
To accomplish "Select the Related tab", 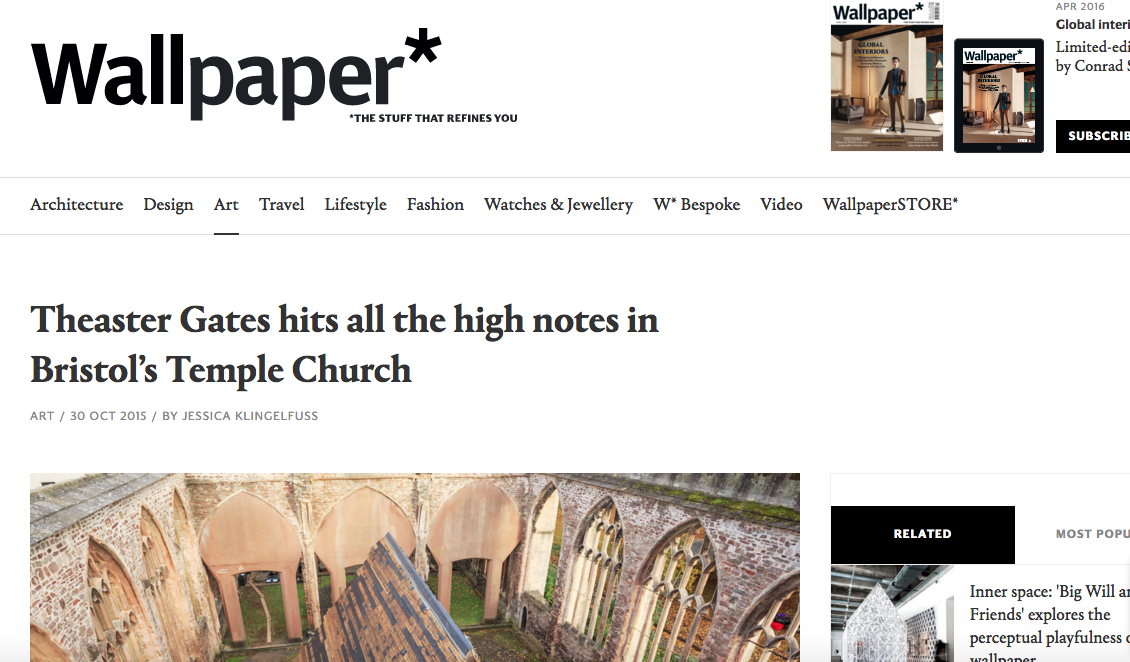I will tap(922, 534).
